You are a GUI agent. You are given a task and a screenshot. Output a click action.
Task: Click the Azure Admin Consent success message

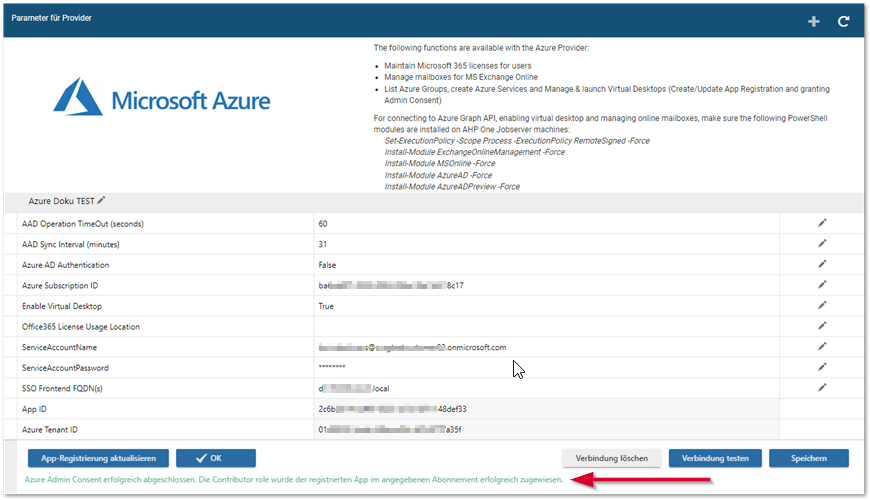pyautogui.click(x=294, y=479)
